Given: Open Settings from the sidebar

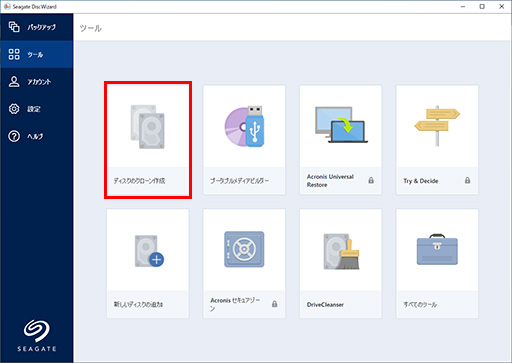Looking at the screenshot, I should coord(37,109).
